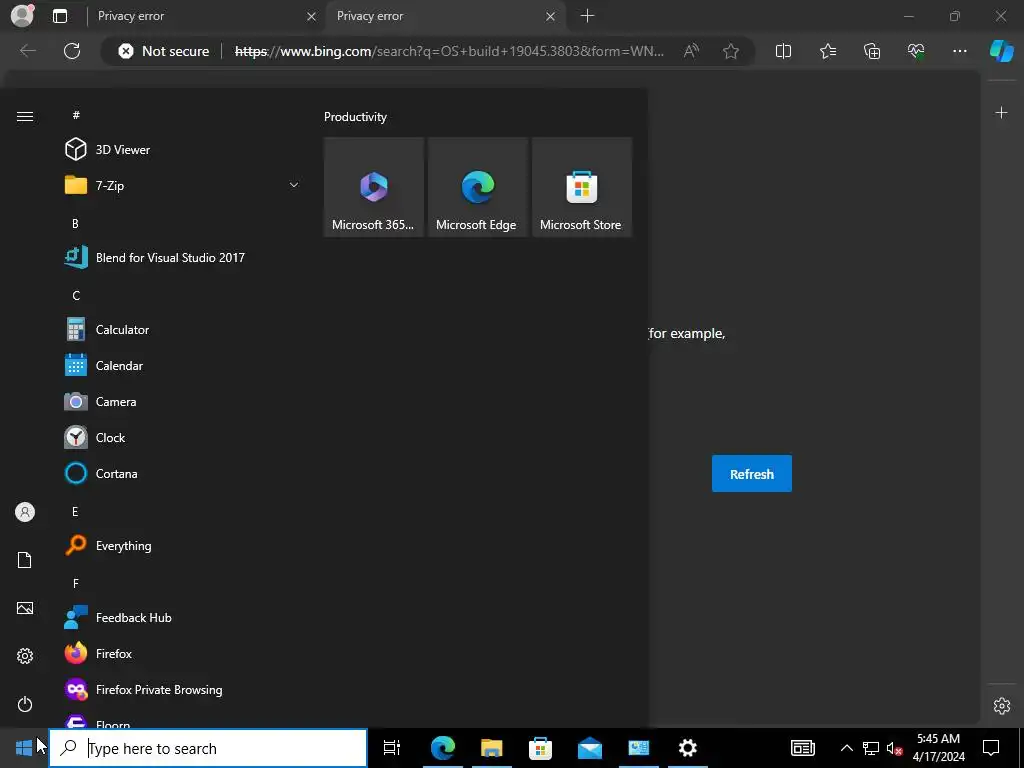Click the Microsoft Store tile
The height and width of the screenshot is (768, 1024).
[x=582, y=187]
